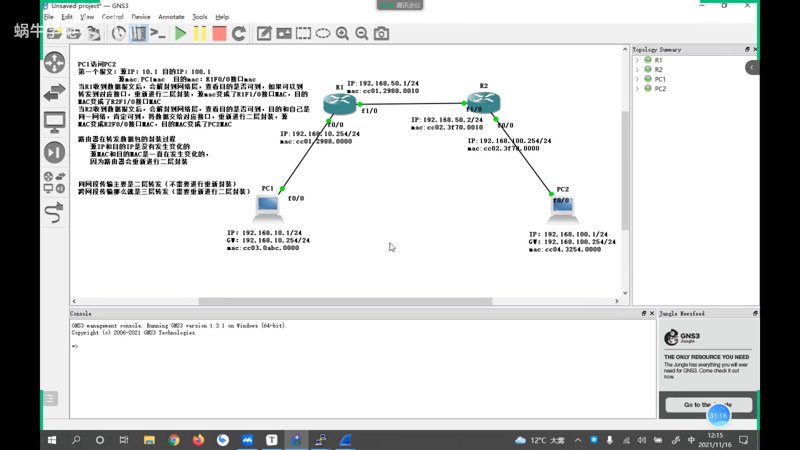Viewport: 800px width, 450px height.
Task: Toggle show interface labels toolbar button
Action: [138, 34]
